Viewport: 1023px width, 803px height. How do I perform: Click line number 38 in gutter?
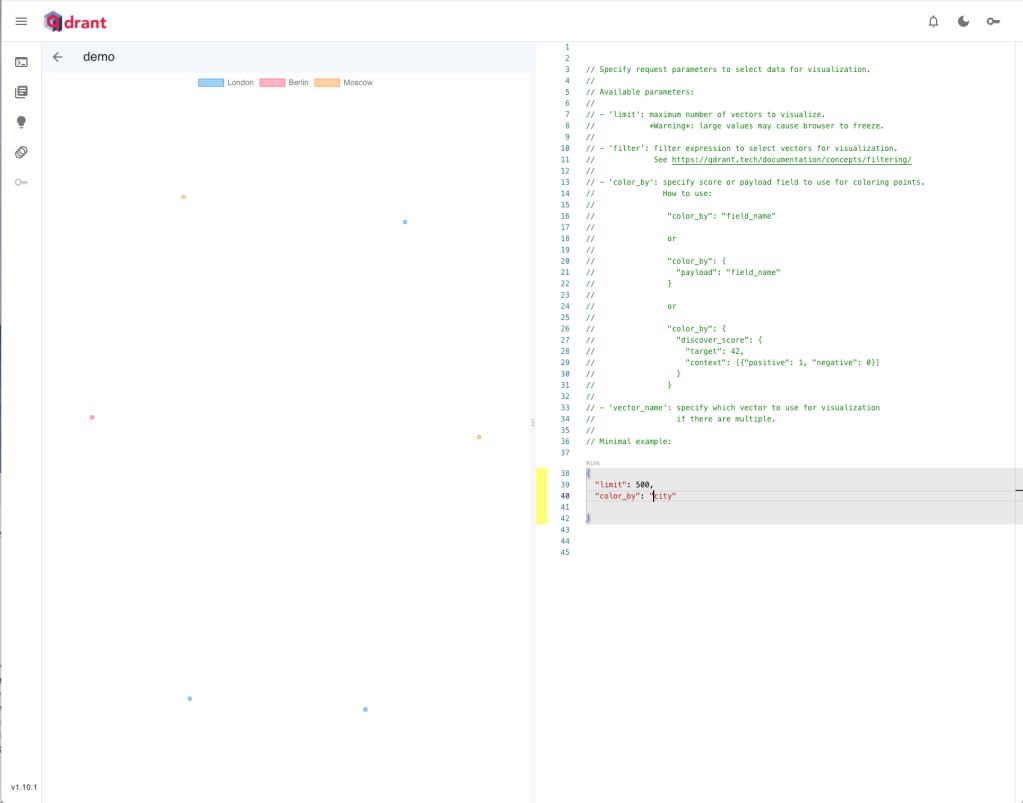pos(565,474)
